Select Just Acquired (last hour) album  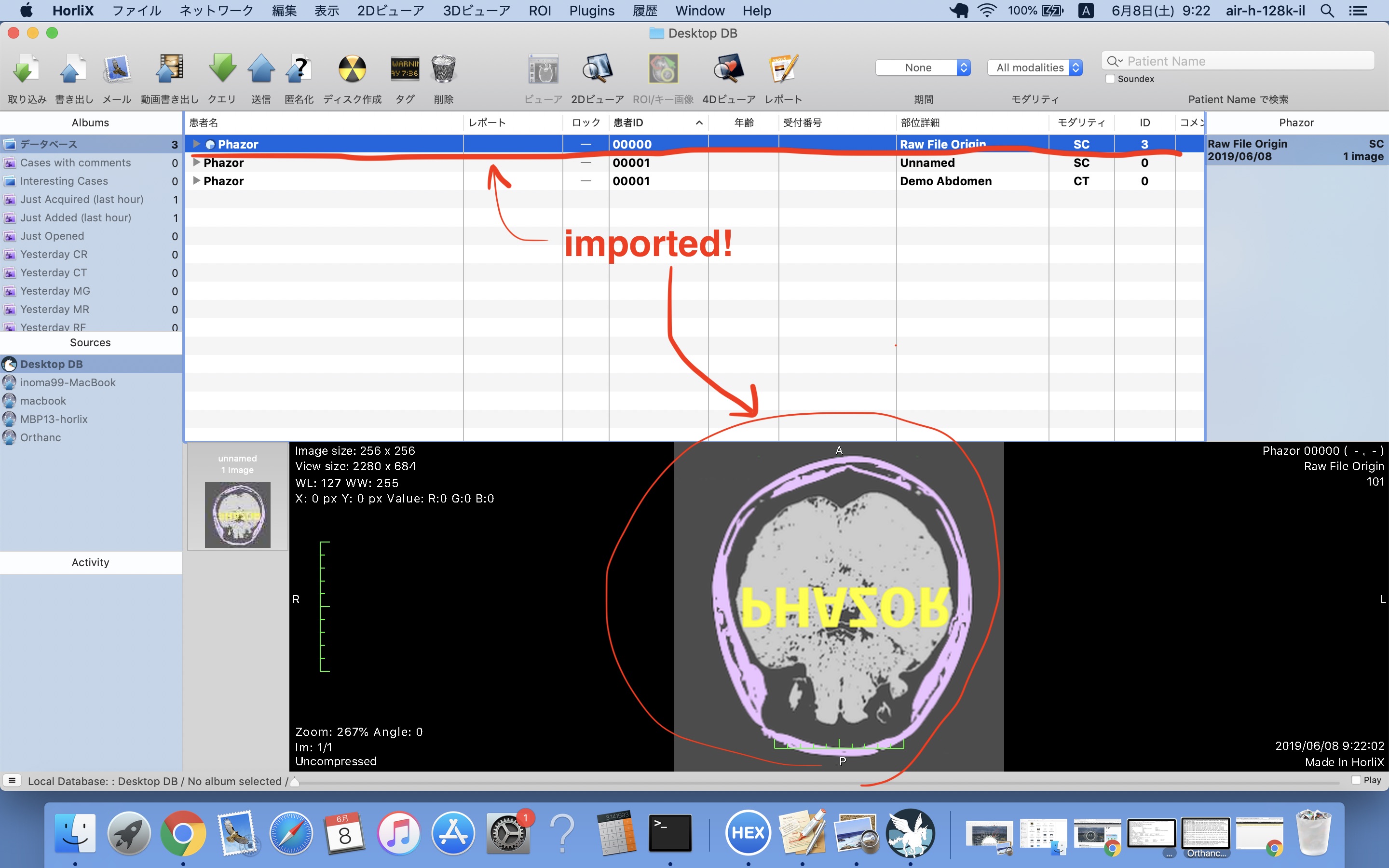[91, 199]
